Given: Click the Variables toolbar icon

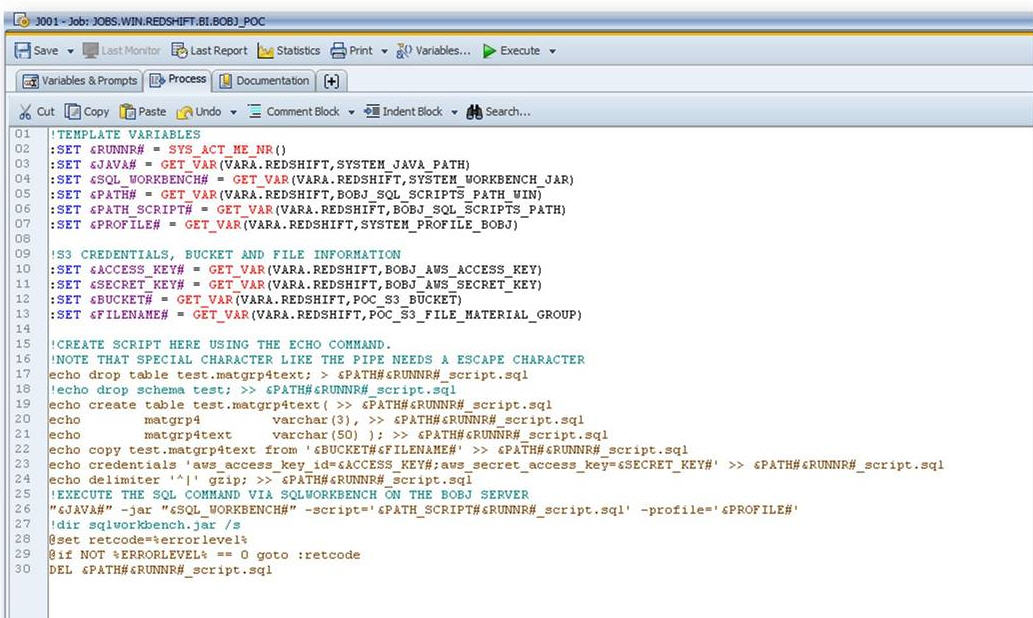Looking at the screenshot, I should point(404,51).
